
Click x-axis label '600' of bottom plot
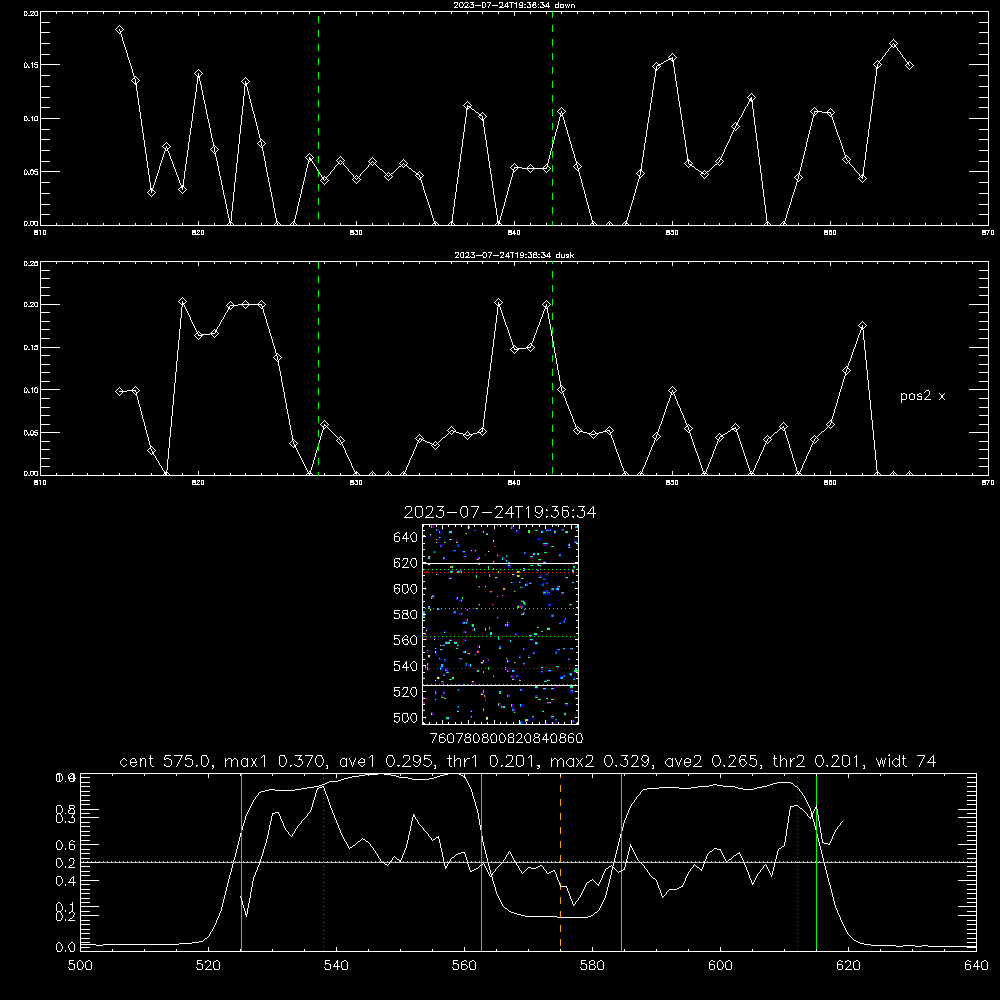(721, 966)
